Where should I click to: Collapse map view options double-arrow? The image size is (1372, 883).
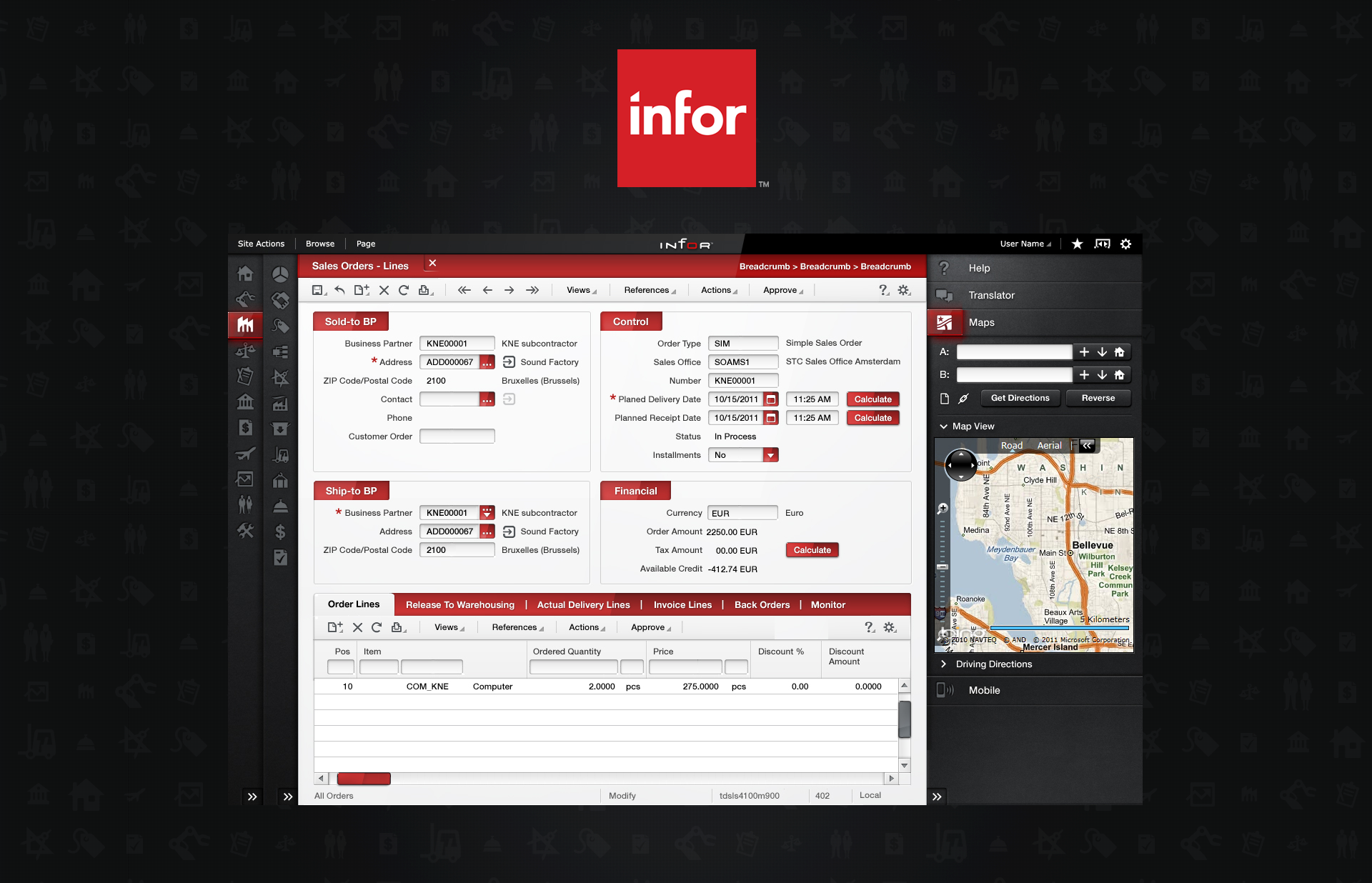1087,445
